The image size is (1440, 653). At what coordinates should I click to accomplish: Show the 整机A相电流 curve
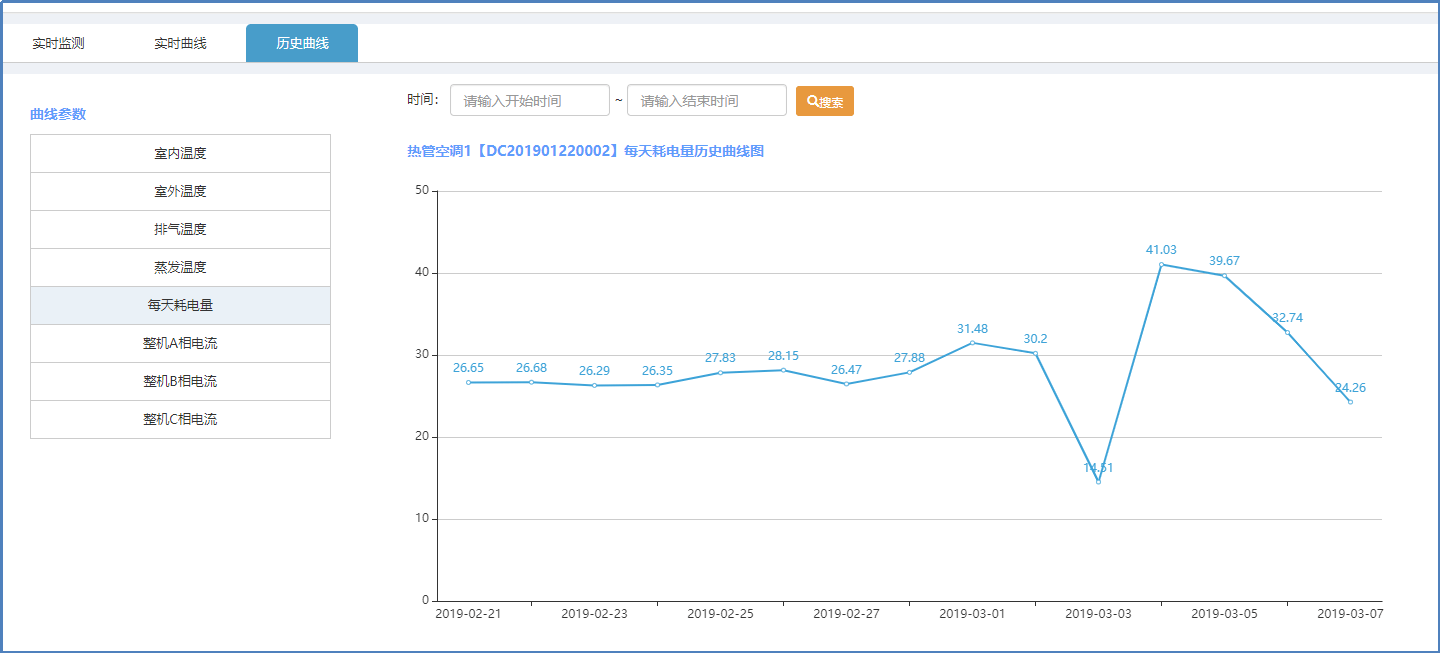(180, 344)
